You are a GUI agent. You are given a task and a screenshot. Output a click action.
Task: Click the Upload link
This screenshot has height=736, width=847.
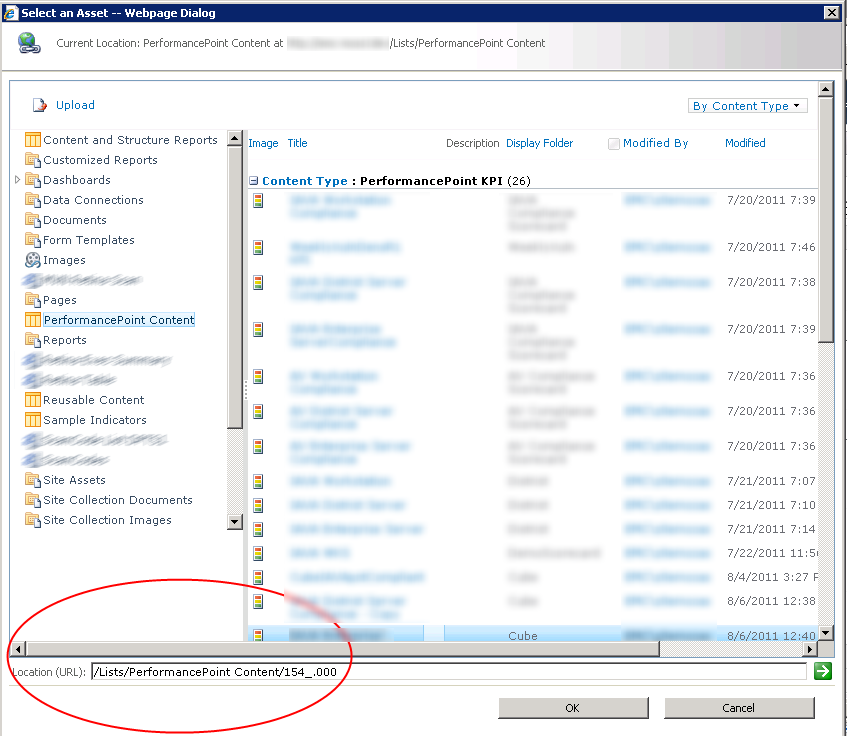(x=75, y=105)
